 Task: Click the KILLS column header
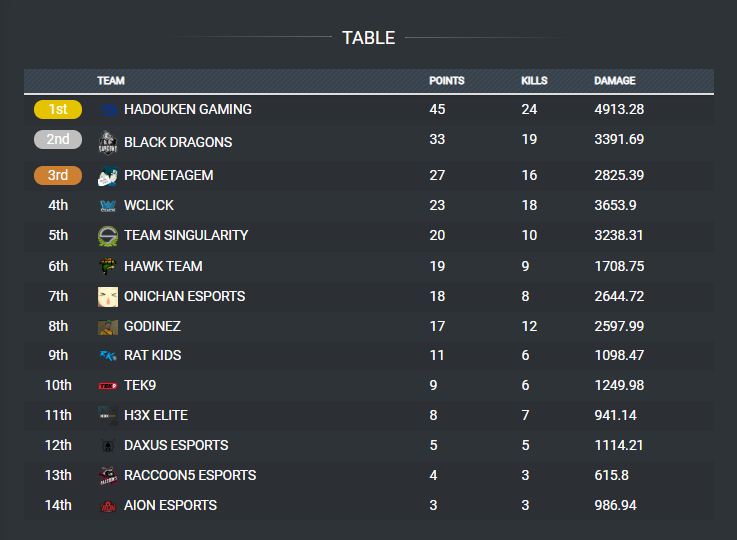pyautogui.click(x=534, y=81)
